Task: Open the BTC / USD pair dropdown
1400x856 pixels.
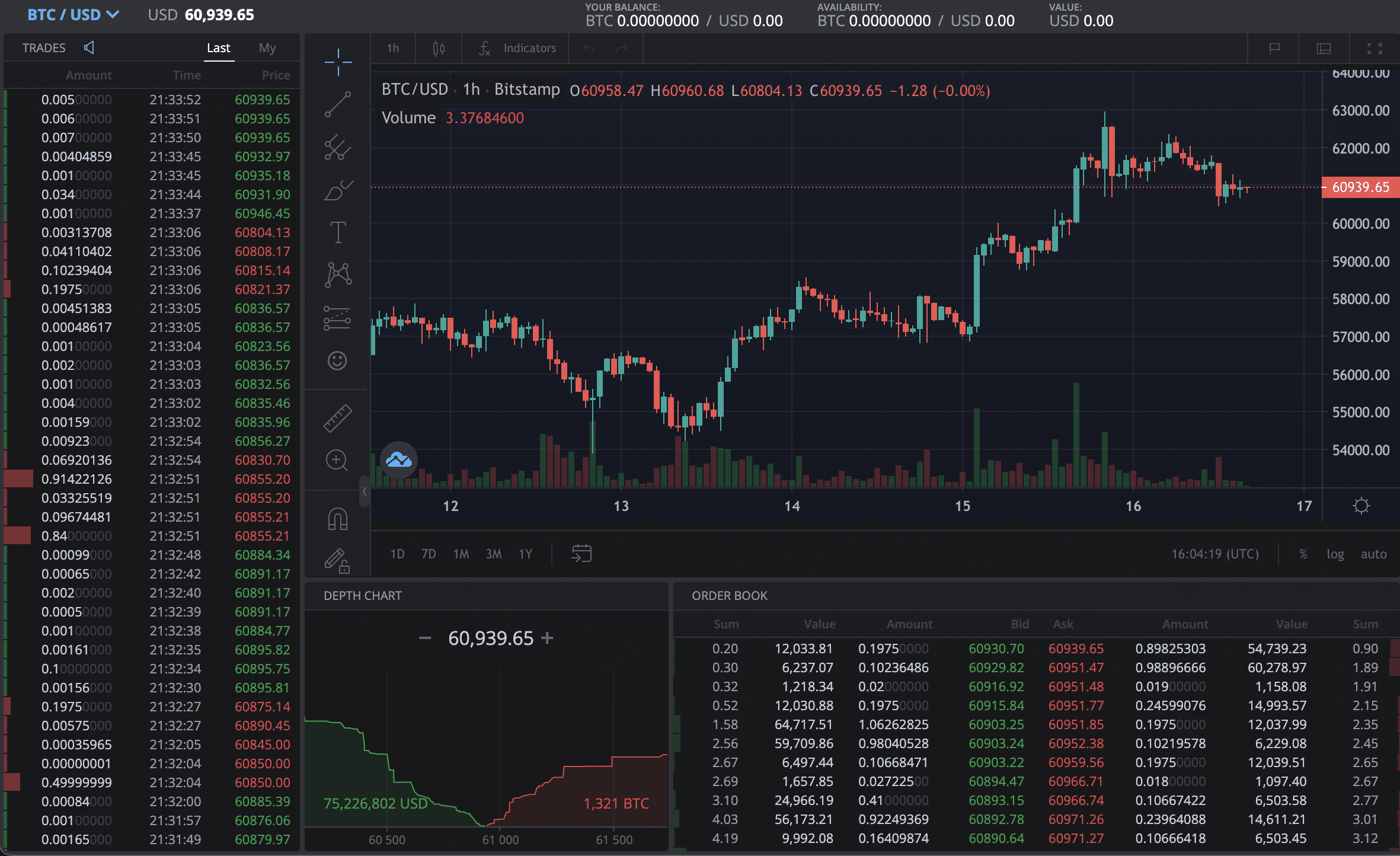Action: (73, 15)
